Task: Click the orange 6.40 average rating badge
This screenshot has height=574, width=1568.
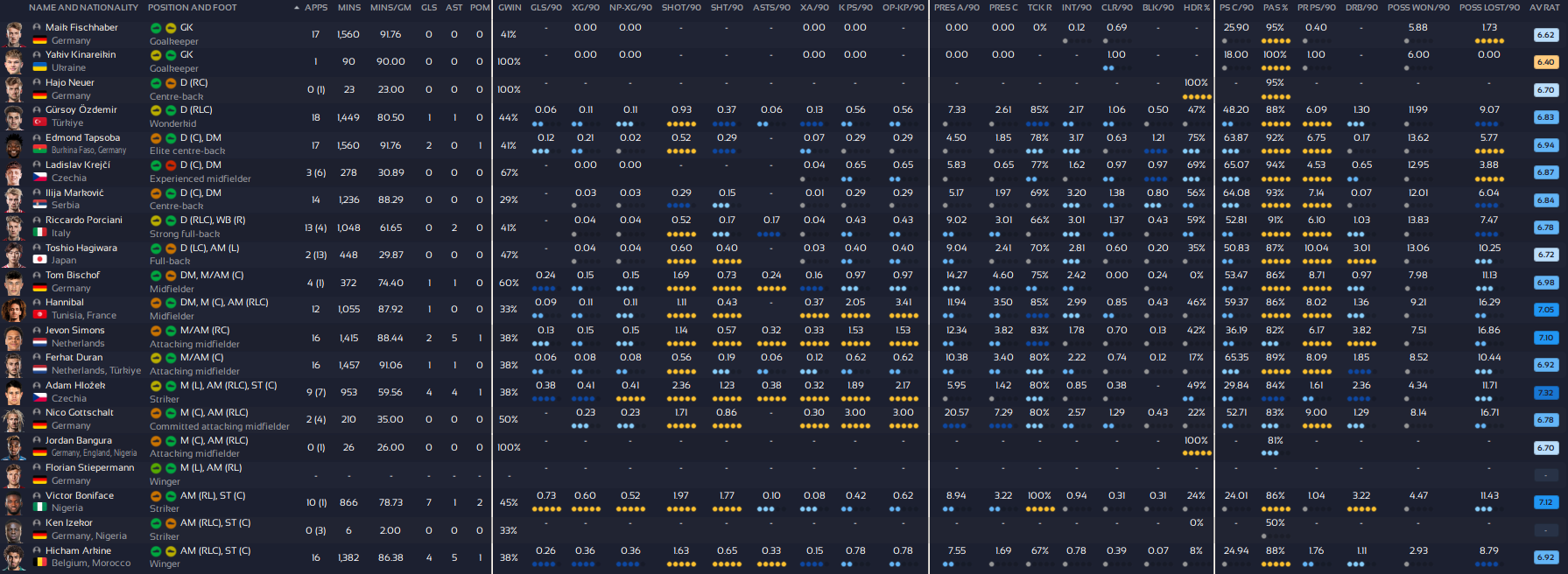Action: pos(1545,62)
